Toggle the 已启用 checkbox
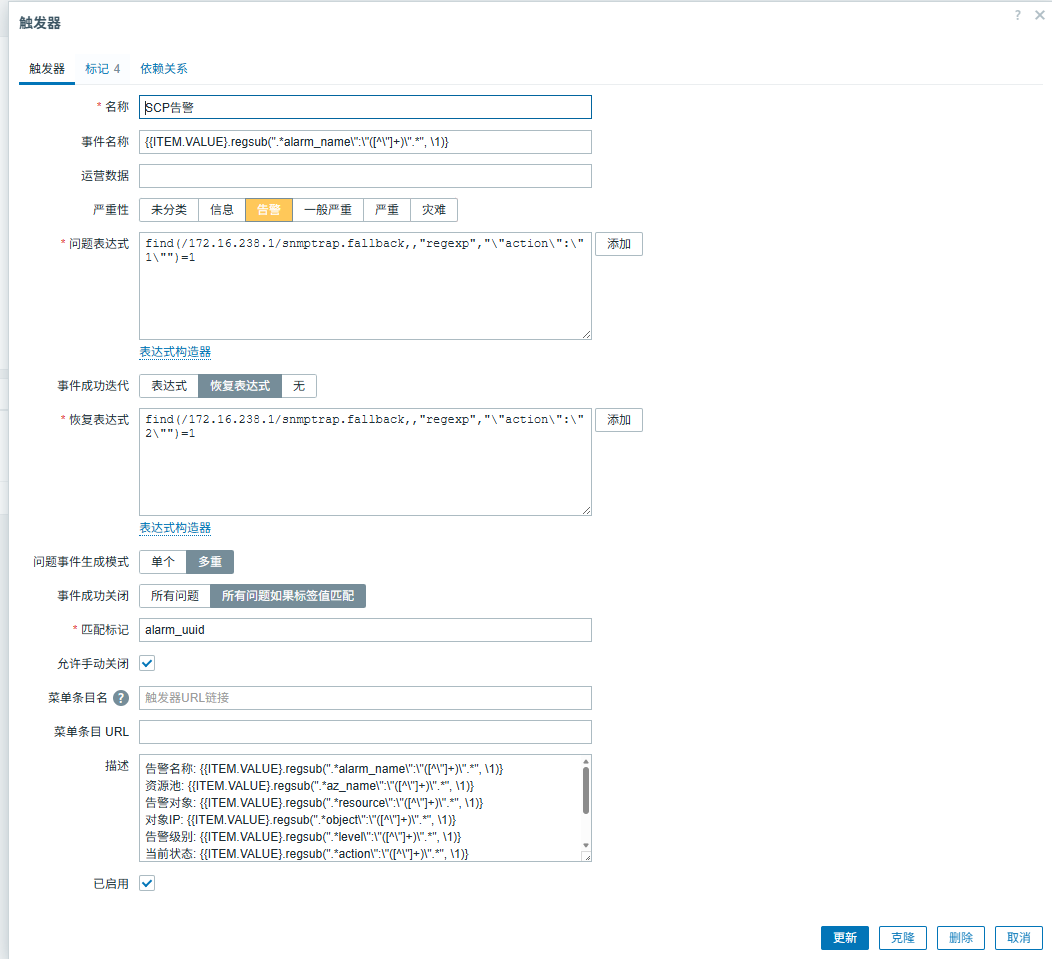1052x959 pixels. (147, 883)
